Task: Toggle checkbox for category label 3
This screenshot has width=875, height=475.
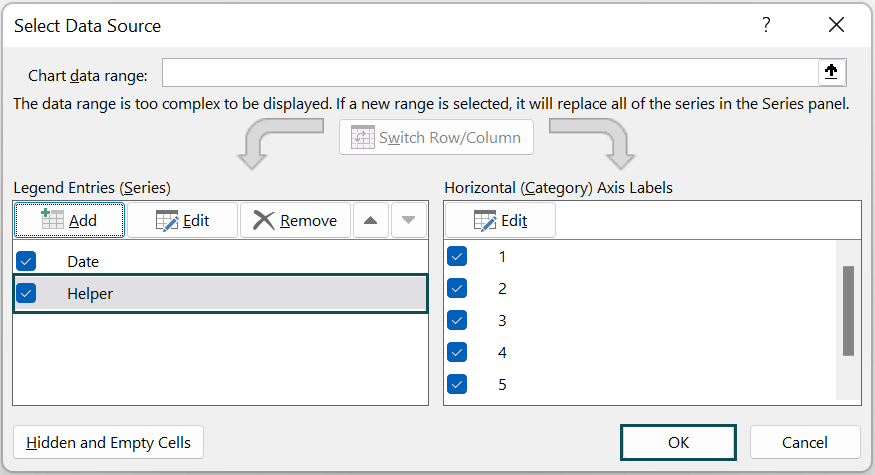Action: (457, 320)
